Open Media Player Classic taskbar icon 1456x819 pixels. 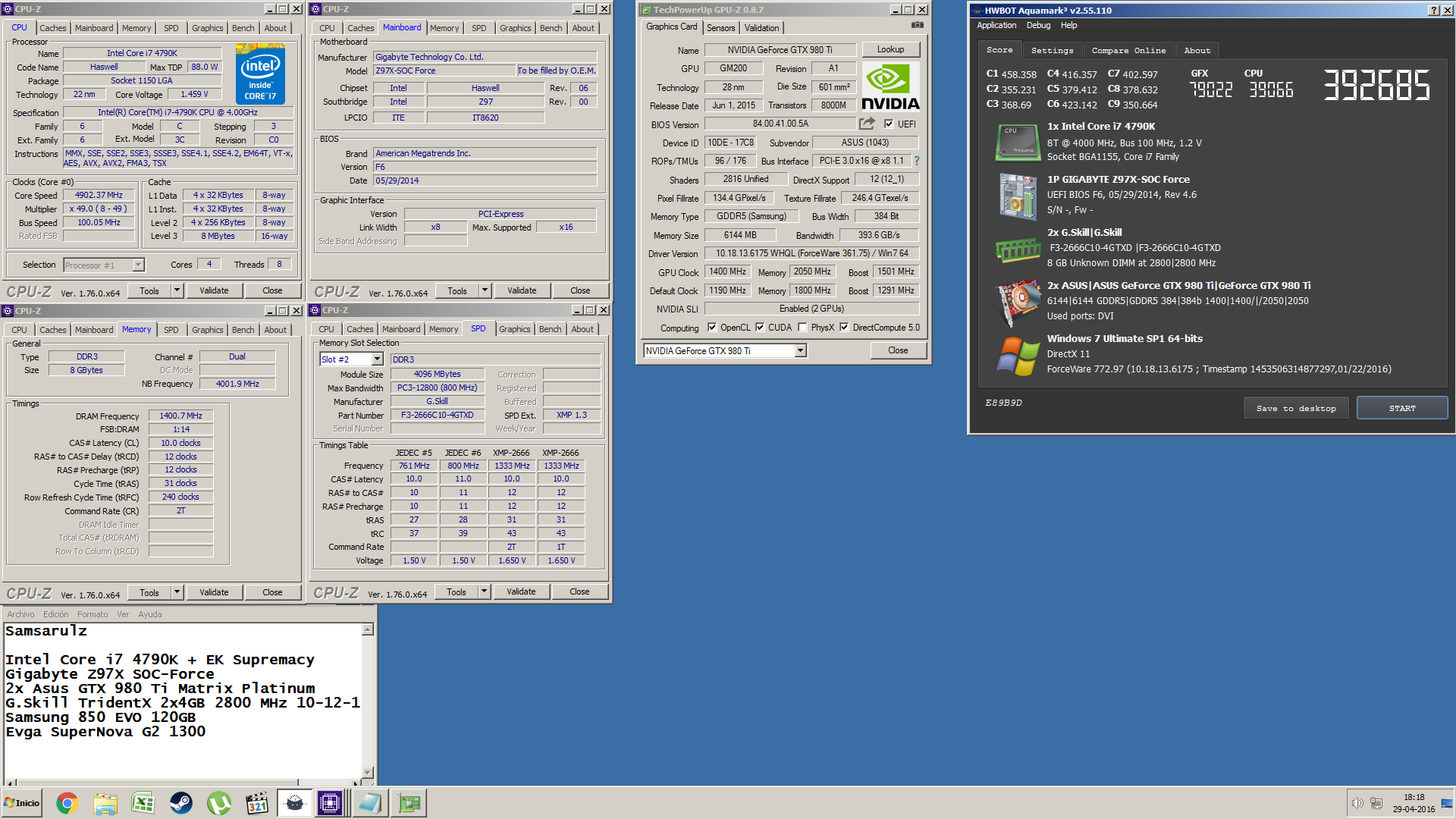tap(257, 803)
